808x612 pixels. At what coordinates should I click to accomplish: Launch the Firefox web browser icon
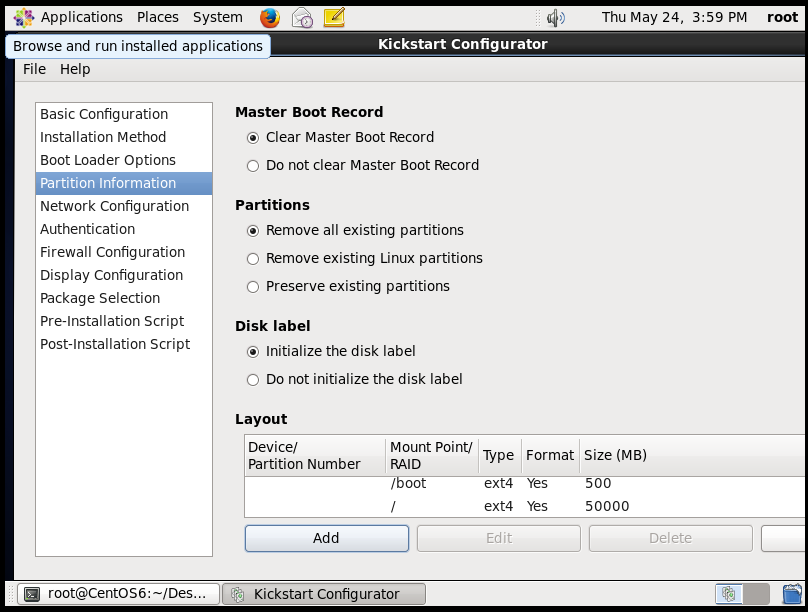(270, 18)
